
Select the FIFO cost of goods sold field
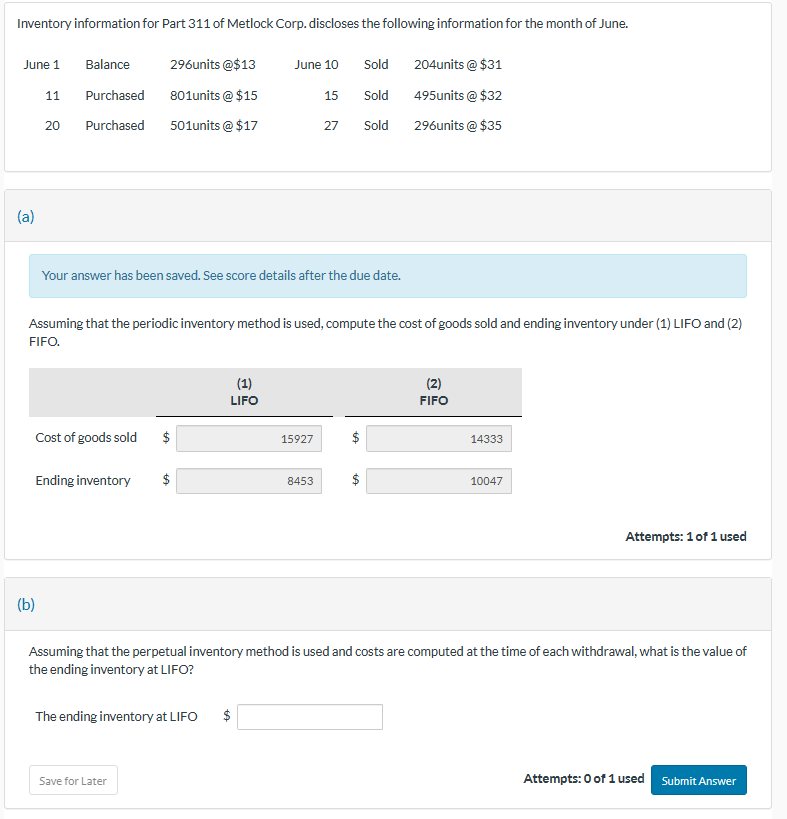438,437
